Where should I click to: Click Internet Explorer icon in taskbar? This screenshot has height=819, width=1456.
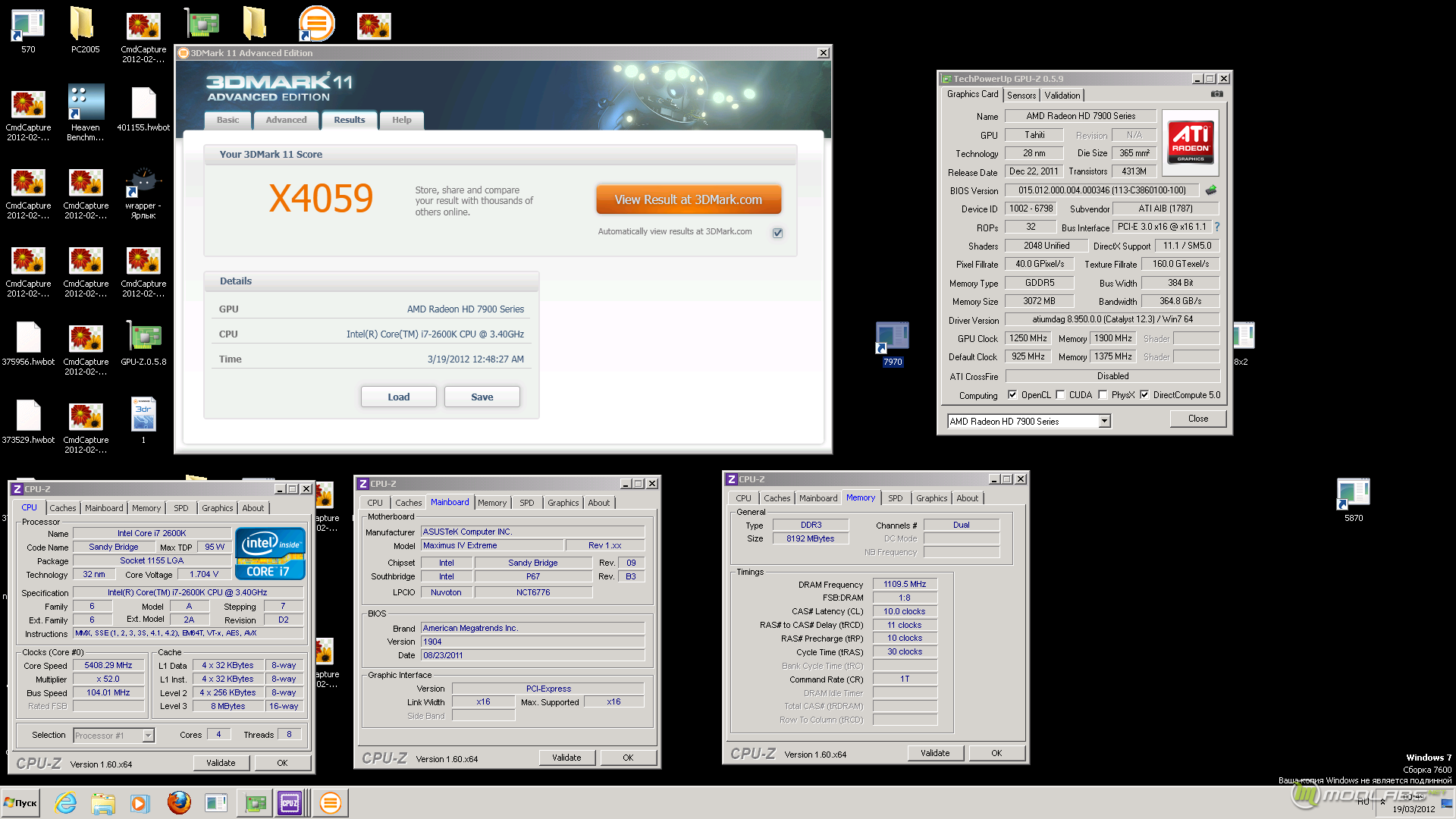[66, 802]
